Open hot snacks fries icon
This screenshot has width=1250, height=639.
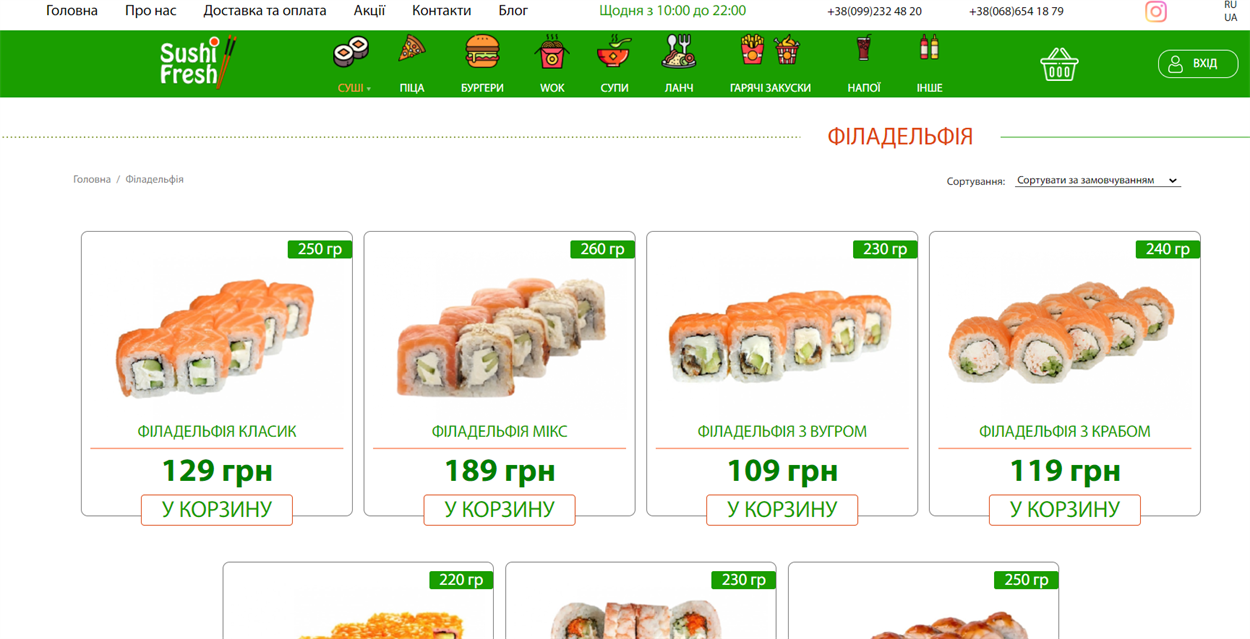coord(770,50)
